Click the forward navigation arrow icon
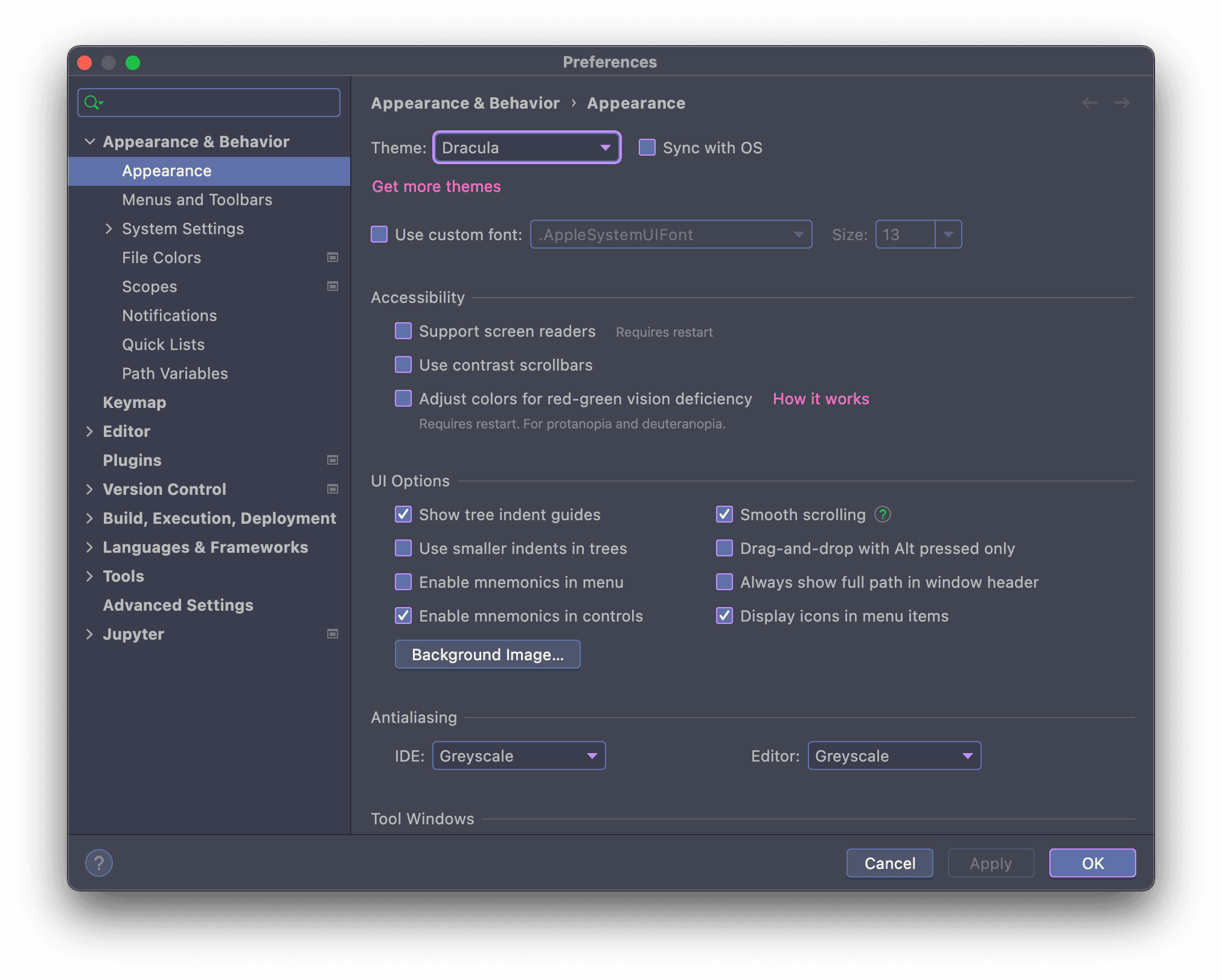 coord(1122,103)
